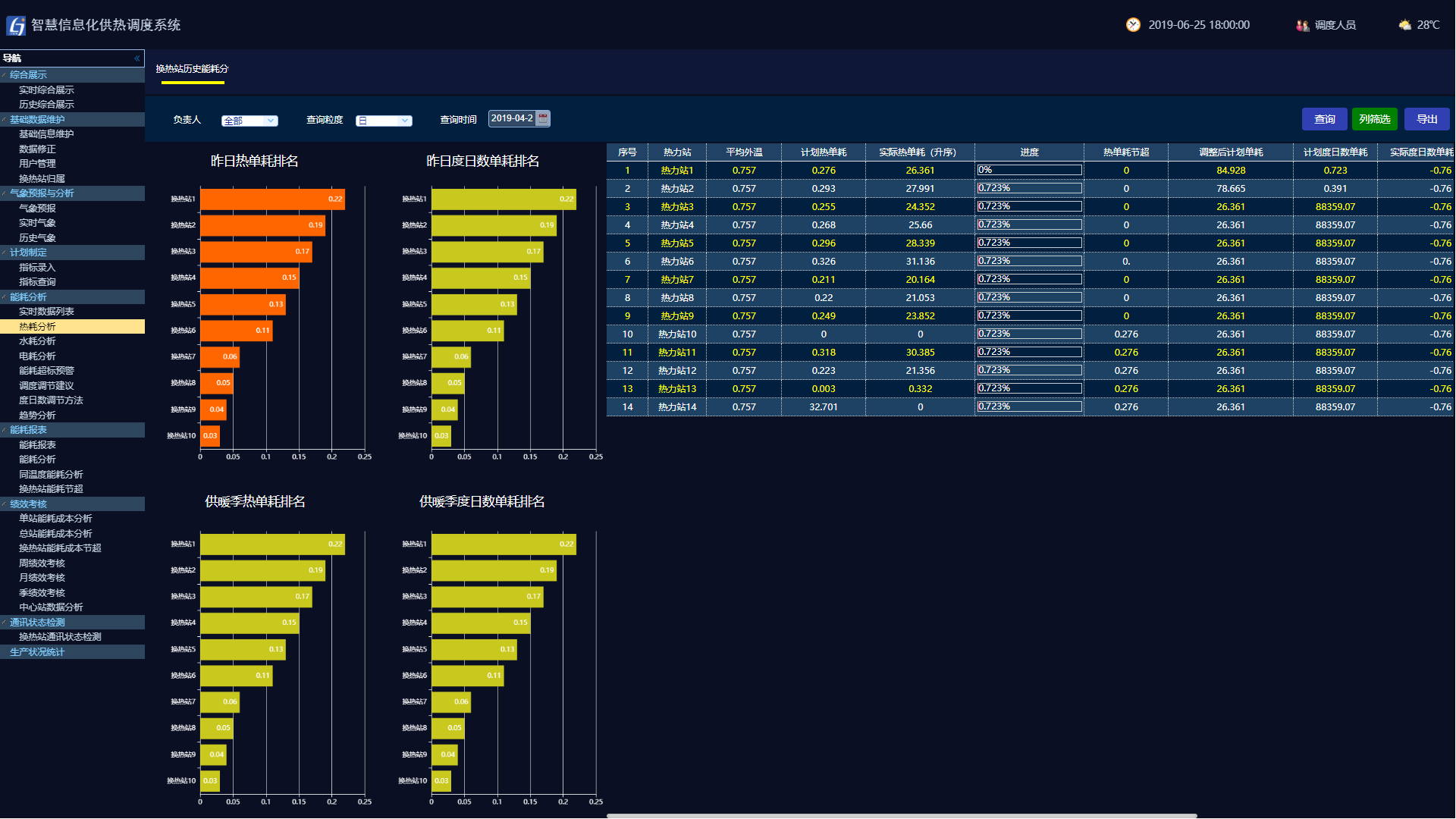Click the 计划热单耗 column header
The image size is (1456, 819).
tap(824, 152)
